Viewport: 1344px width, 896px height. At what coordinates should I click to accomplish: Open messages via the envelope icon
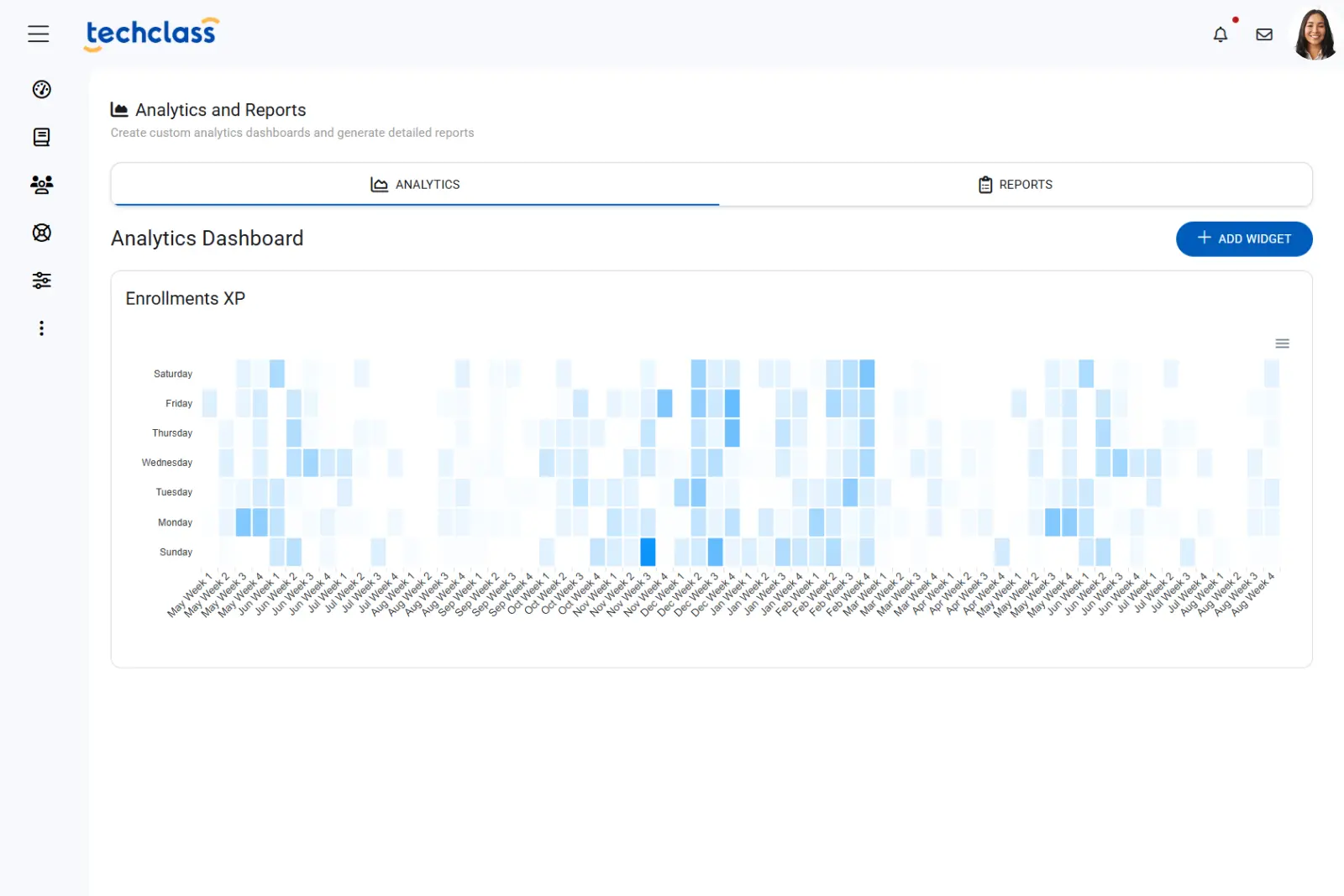pos(1264,34)
